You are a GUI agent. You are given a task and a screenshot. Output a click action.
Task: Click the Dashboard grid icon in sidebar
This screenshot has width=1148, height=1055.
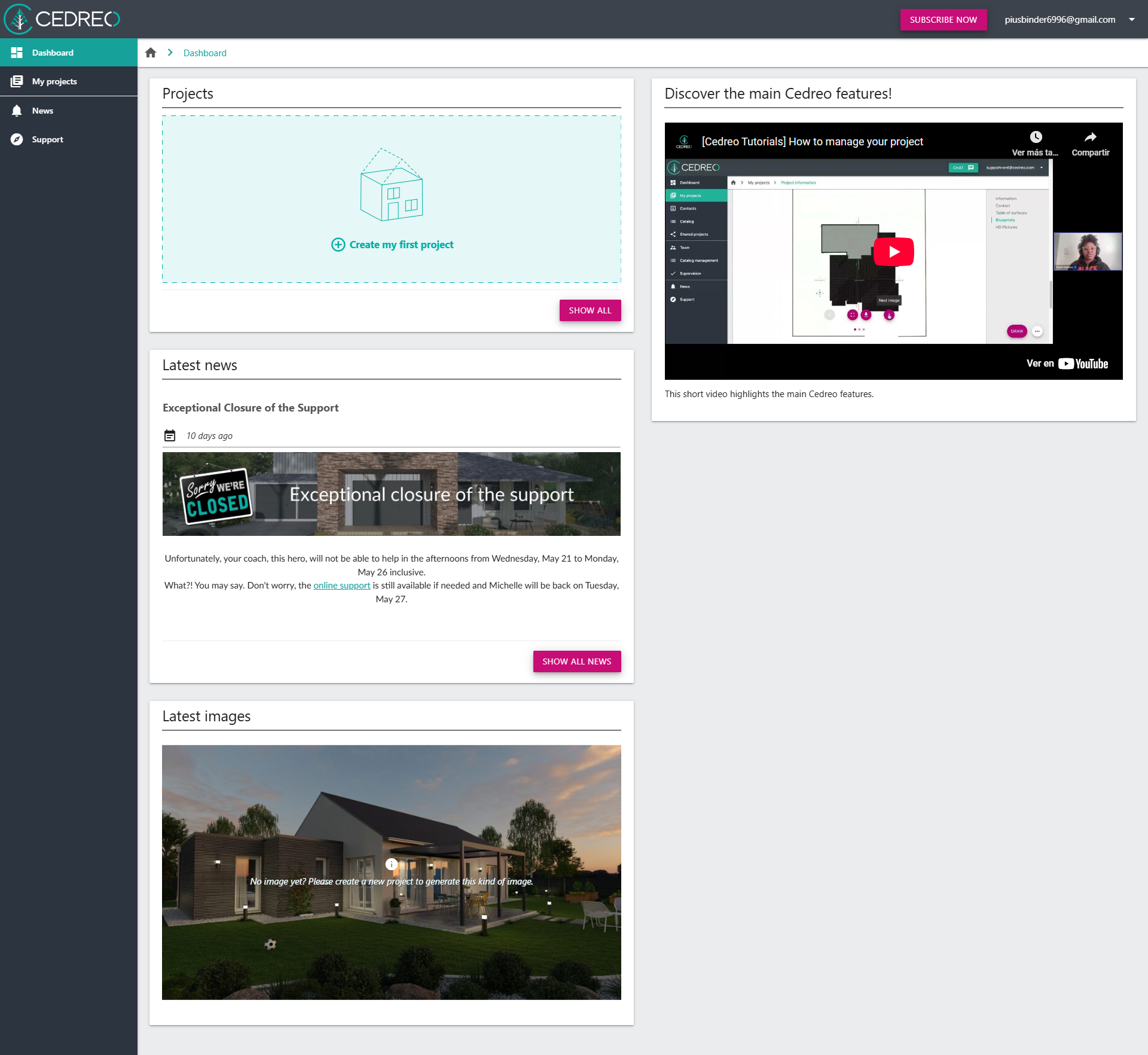click(17, 53)
